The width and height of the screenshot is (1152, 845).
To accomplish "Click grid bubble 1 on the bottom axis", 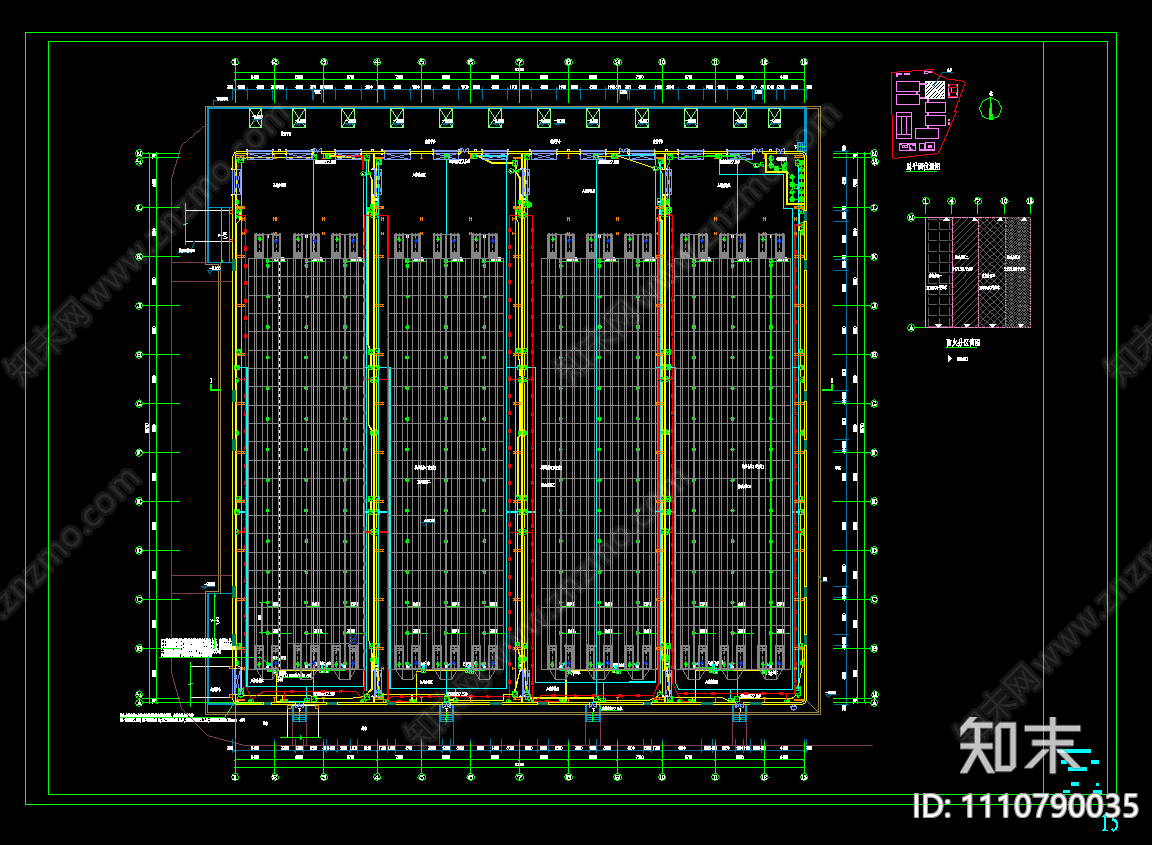I will click(236, 776).
